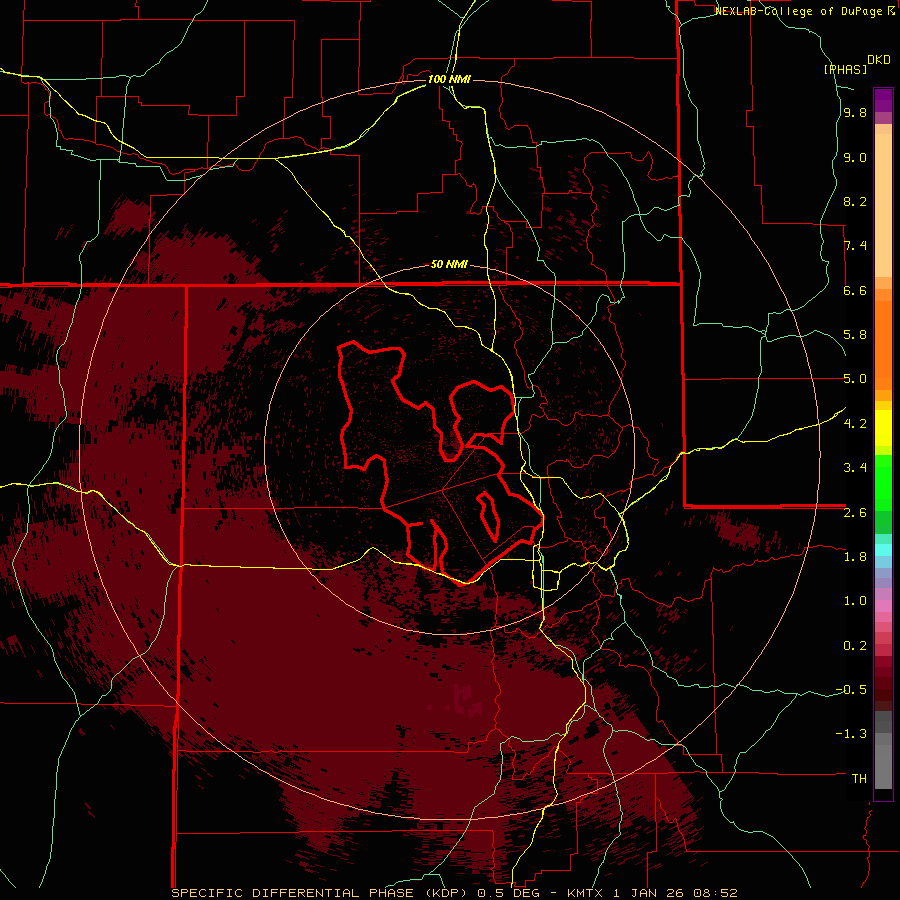Click the "DKD" label above the color bar
This screenshot has height=900, width=900.
tap(879, 60)
